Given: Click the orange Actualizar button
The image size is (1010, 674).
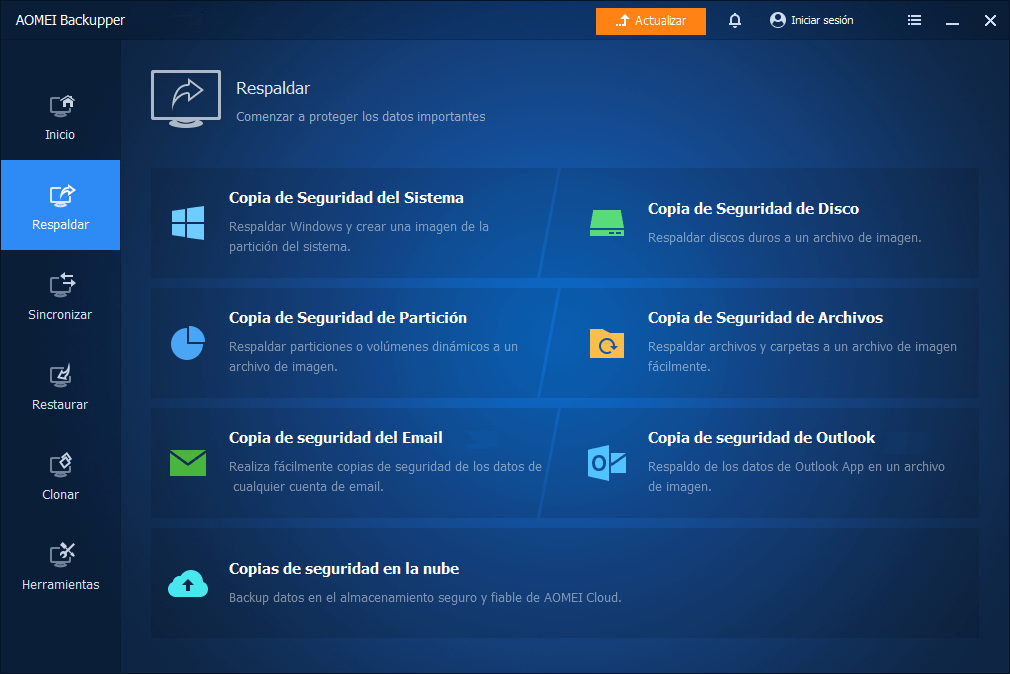Looking at the screenshot, I should [x=651, y=21].
